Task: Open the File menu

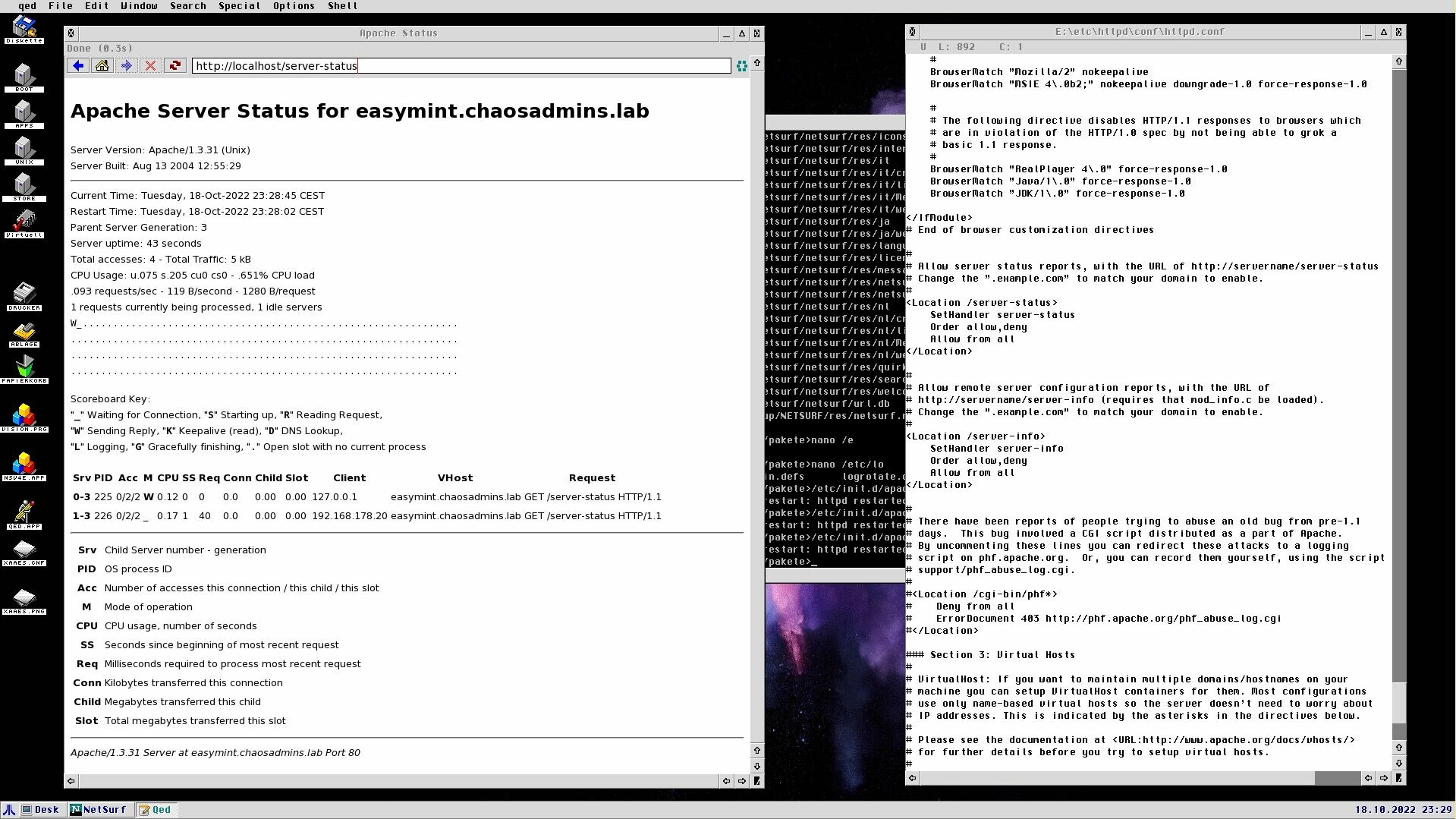Action: pos(61,6)
